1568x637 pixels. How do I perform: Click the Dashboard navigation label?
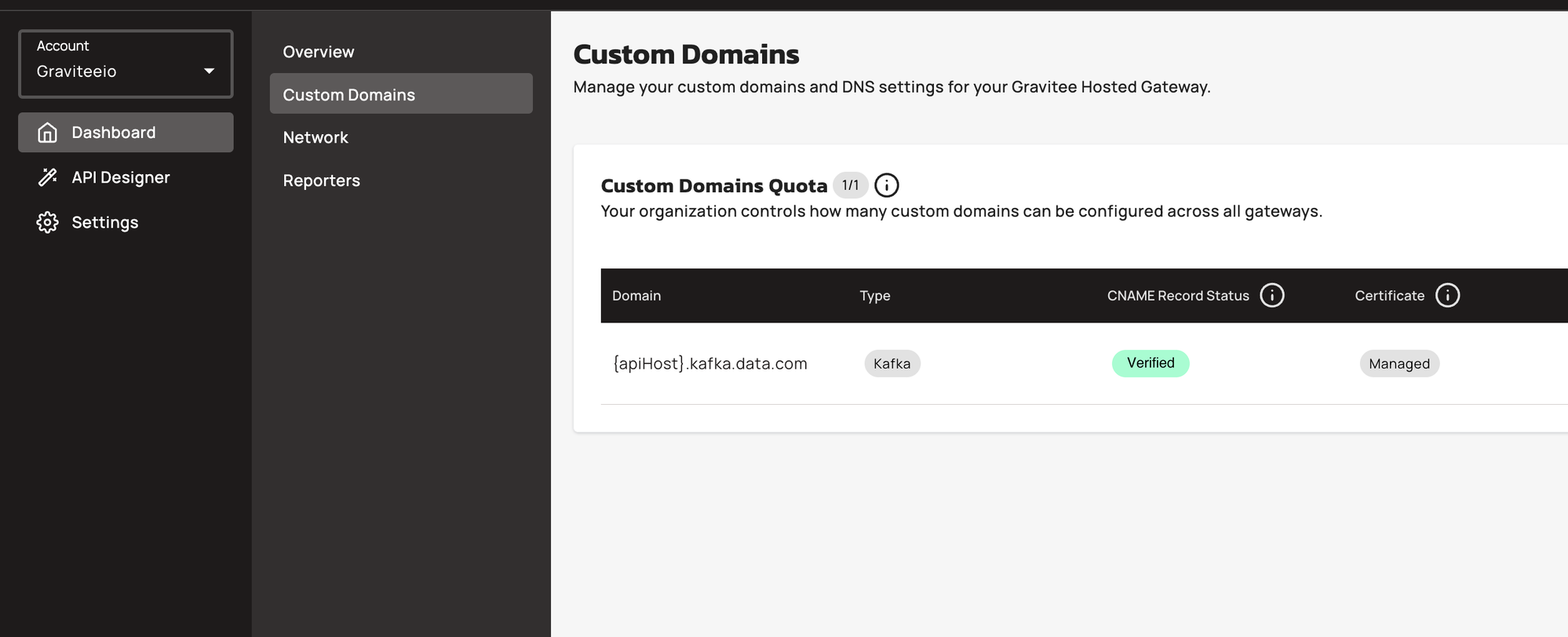(114, 133)
